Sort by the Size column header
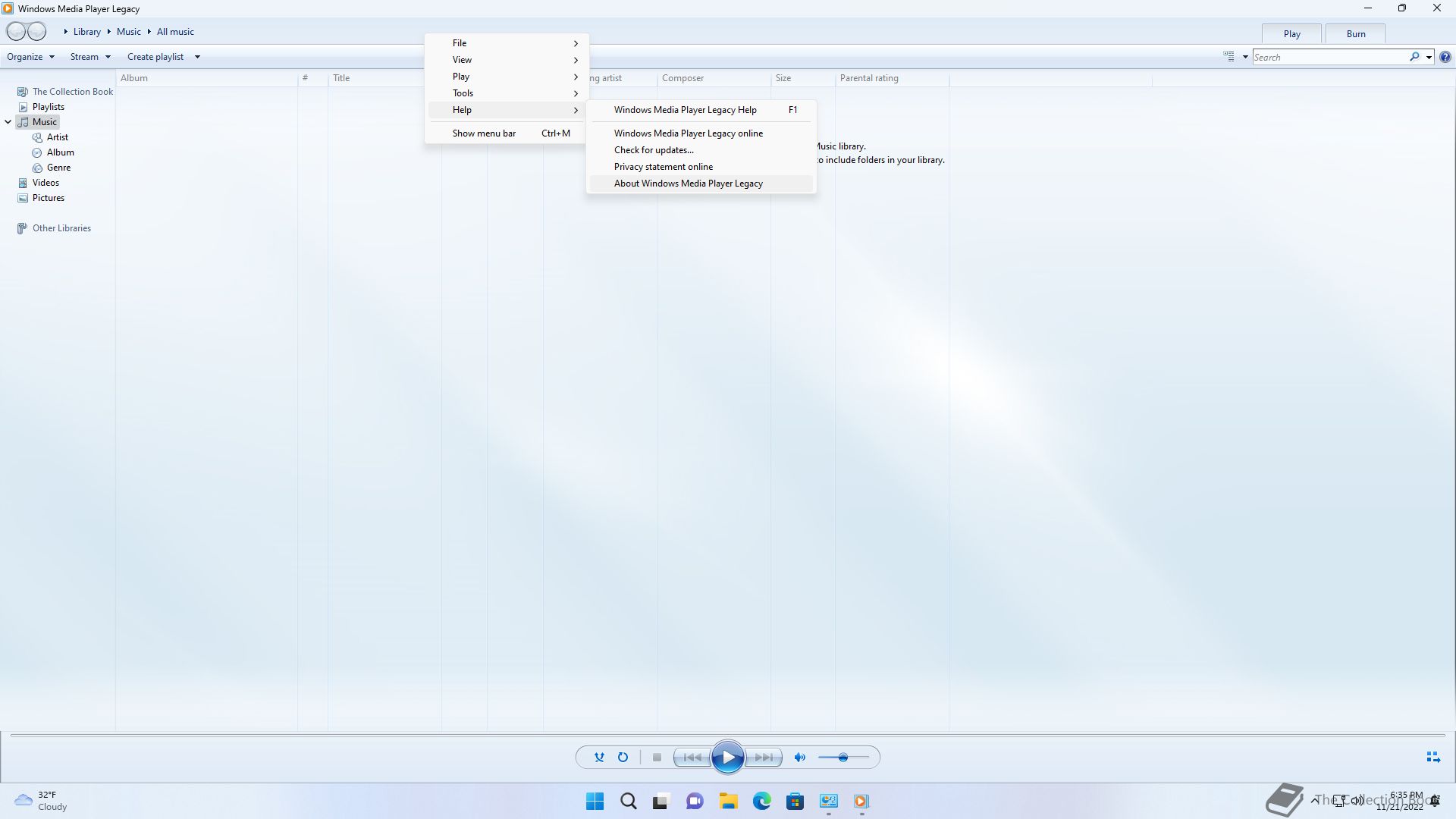Image resolution: width=1456 pixels, height=819 pixels. (x=803, y=78)
